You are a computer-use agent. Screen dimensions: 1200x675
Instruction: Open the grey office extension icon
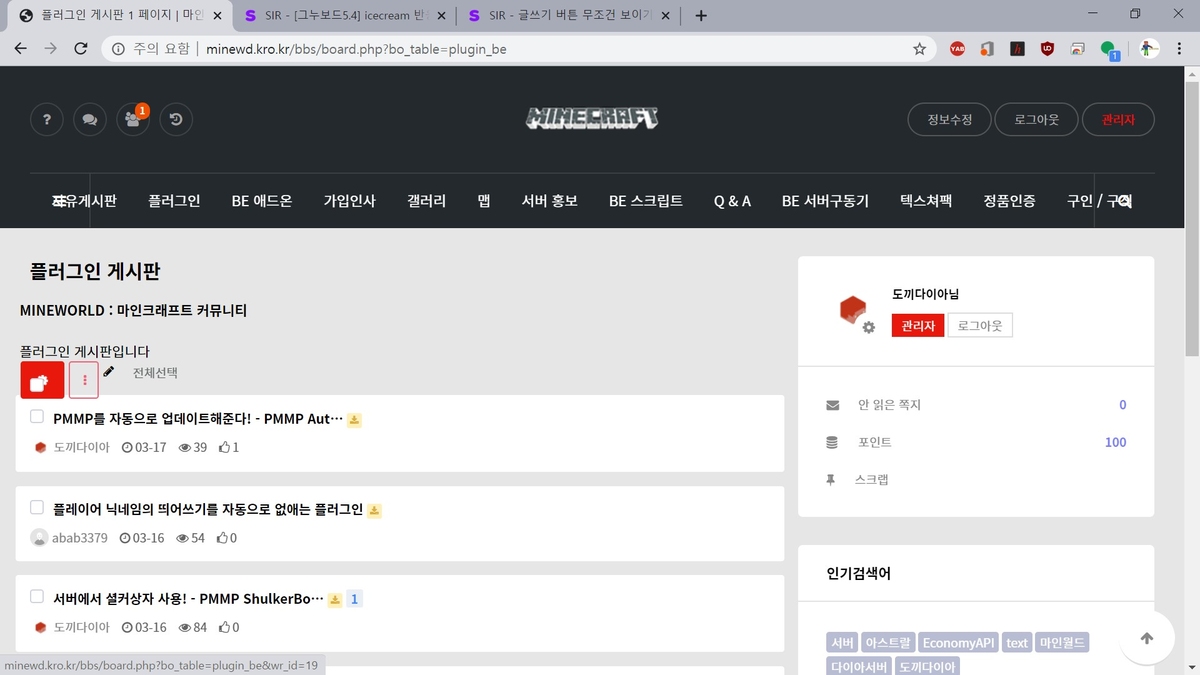pos(987,48)
